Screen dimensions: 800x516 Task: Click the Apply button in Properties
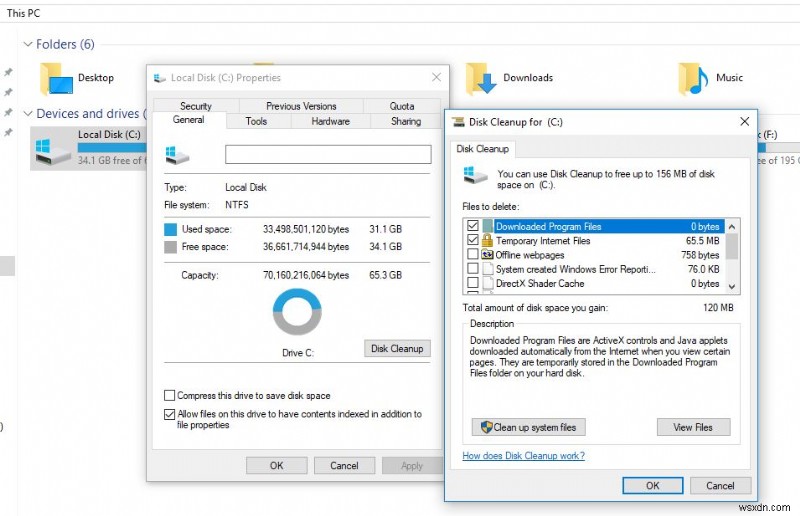[x=412, y=465]
